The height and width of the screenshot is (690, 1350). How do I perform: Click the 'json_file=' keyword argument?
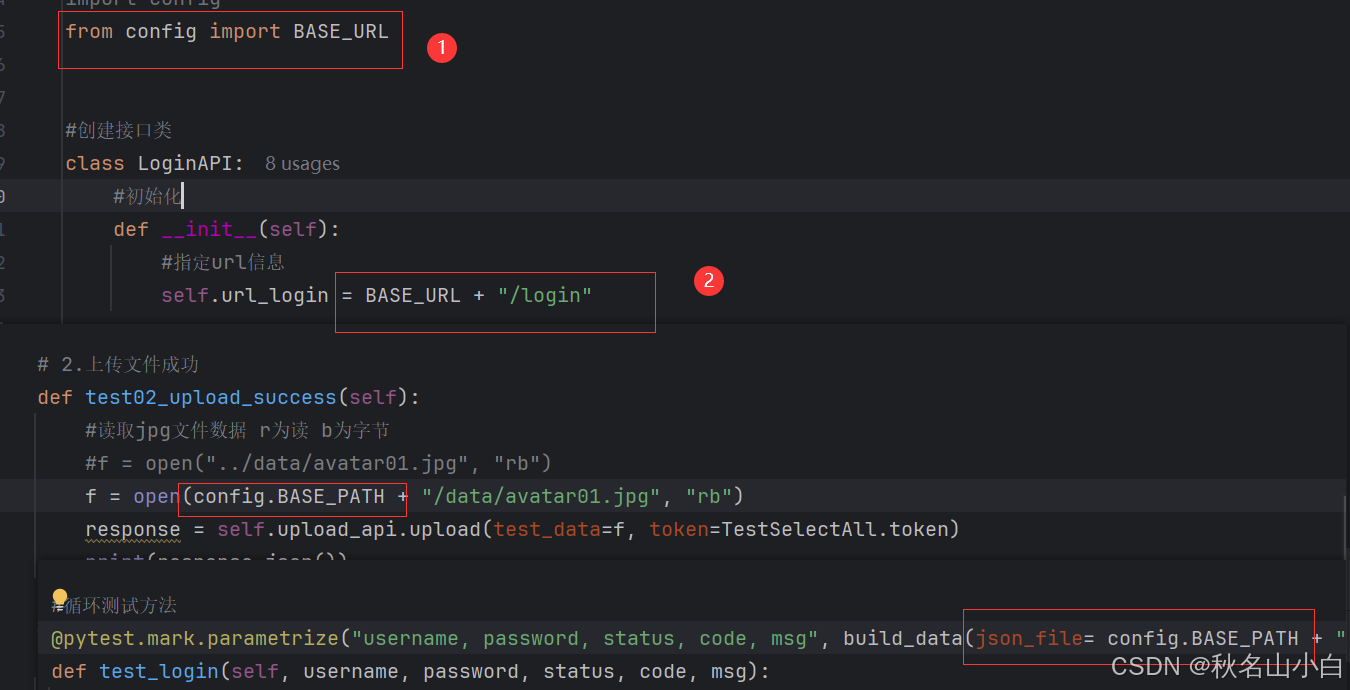[1034, 638]
